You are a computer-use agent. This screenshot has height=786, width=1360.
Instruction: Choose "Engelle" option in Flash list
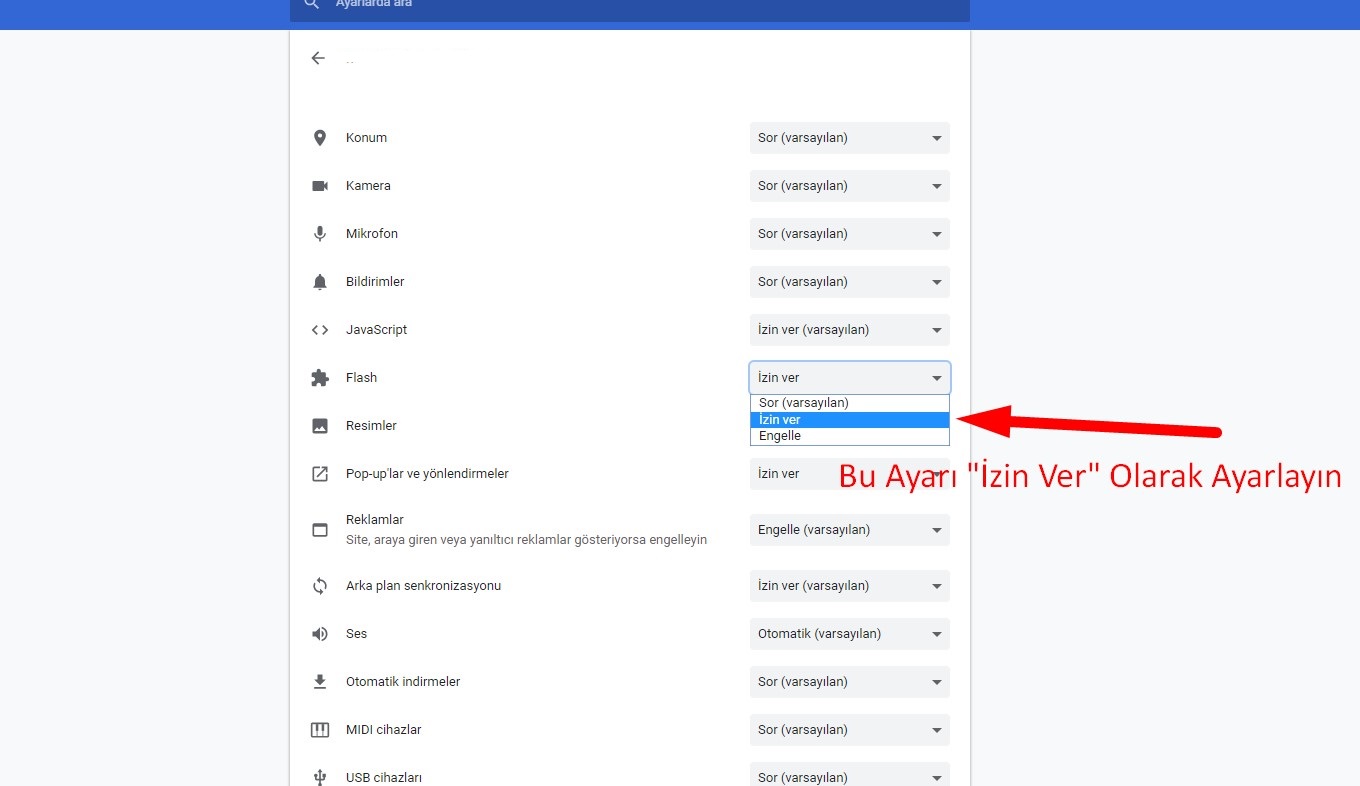[x=849, y=436]
